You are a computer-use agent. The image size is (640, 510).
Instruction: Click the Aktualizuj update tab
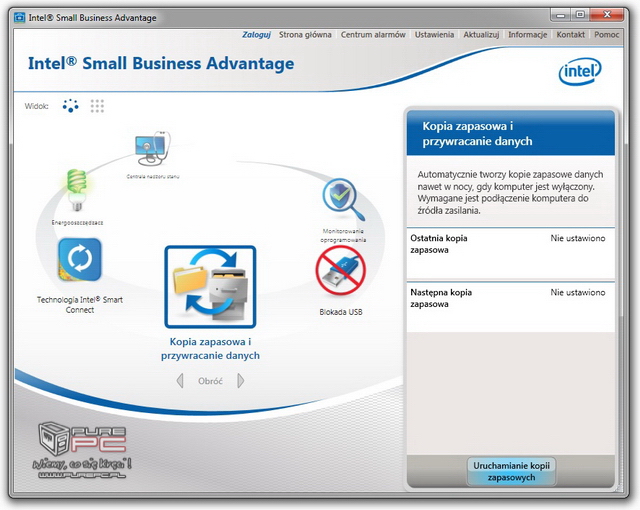click(481, 34)
